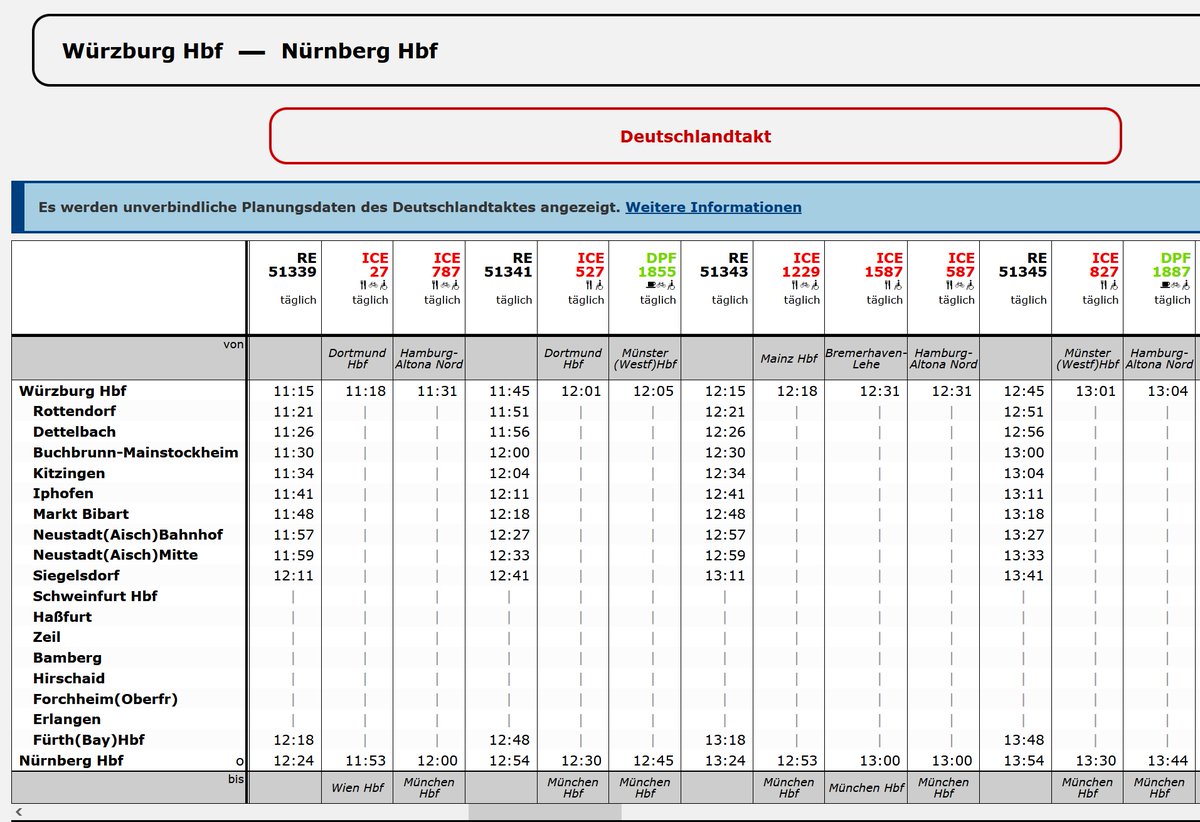This screenshot has height=822, width=1200.
Task: Select the Markt Bibart station name
Action: pos(81,514)
